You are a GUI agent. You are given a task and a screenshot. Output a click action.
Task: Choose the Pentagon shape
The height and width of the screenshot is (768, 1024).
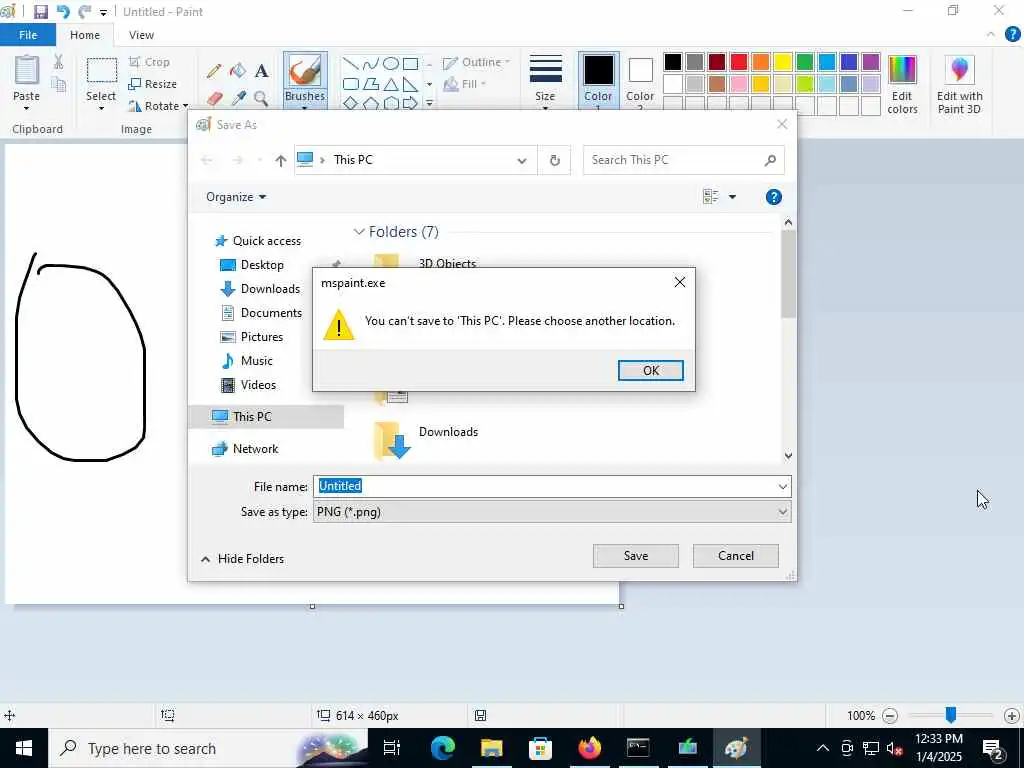click(370, 103)
